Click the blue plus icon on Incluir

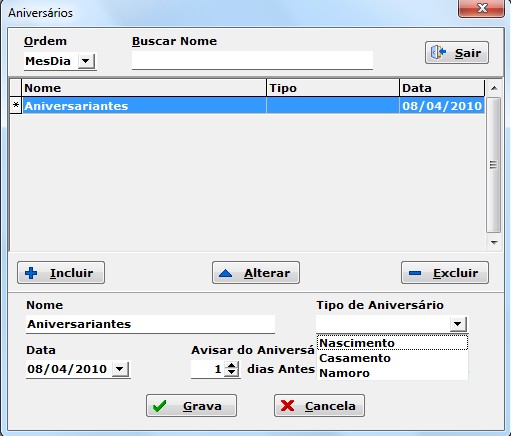pos(31,273)
